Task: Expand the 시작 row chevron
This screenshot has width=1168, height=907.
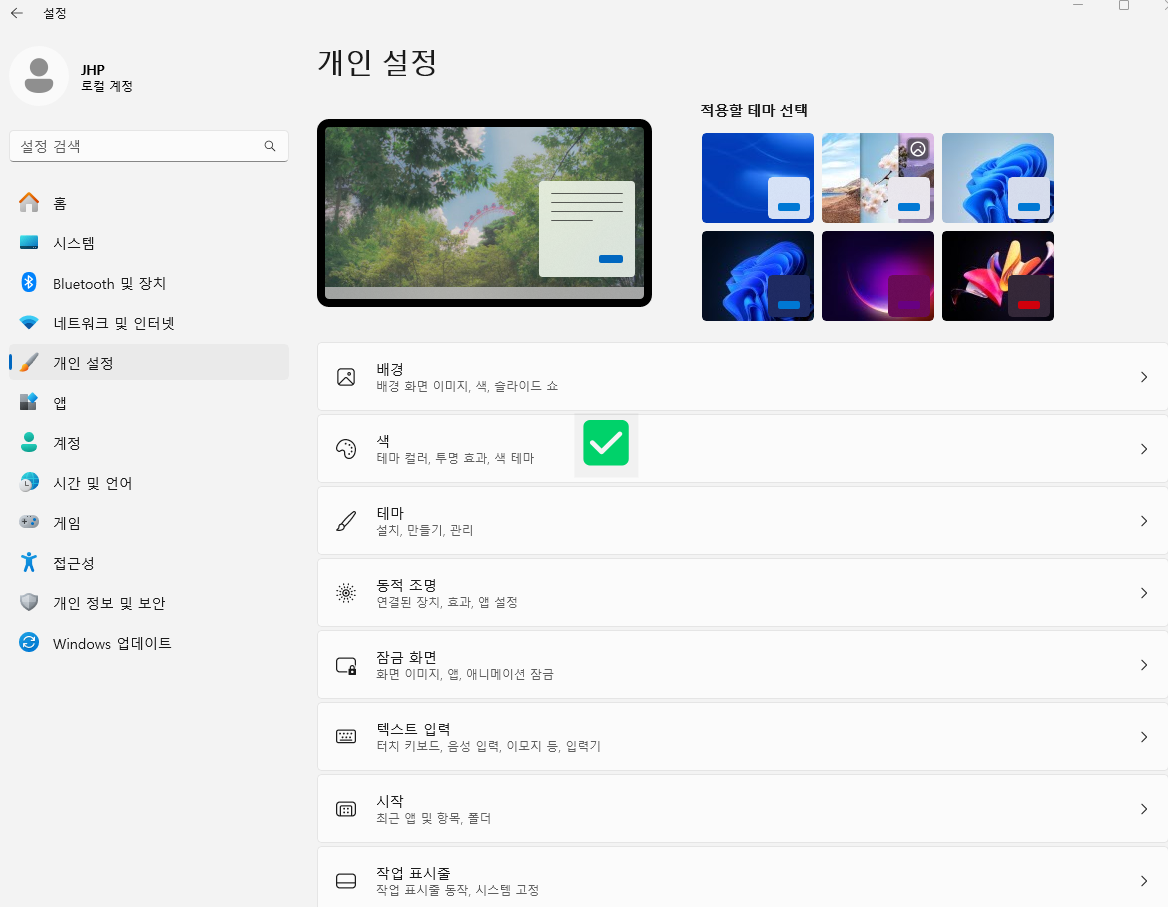Action: [1143, 809]
